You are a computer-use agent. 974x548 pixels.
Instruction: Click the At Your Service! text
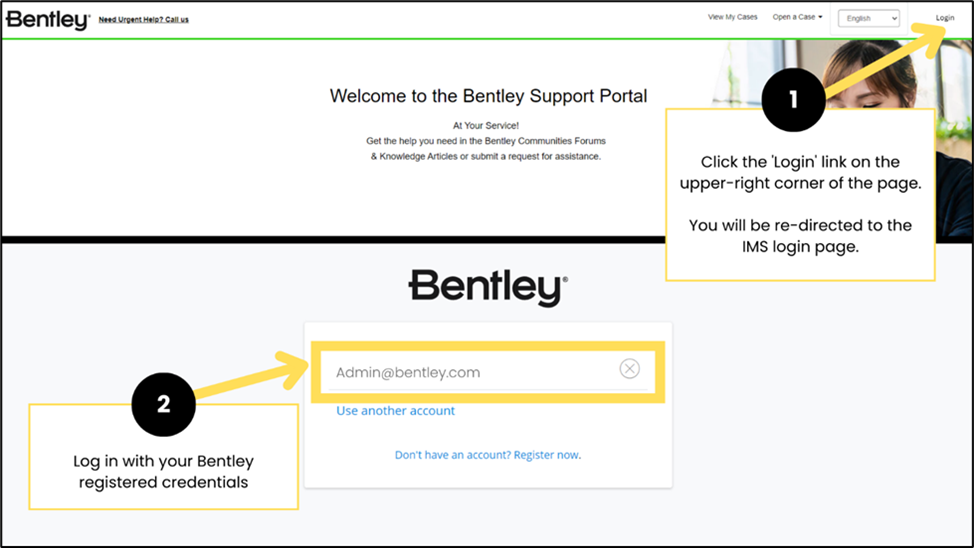point(485,126)
